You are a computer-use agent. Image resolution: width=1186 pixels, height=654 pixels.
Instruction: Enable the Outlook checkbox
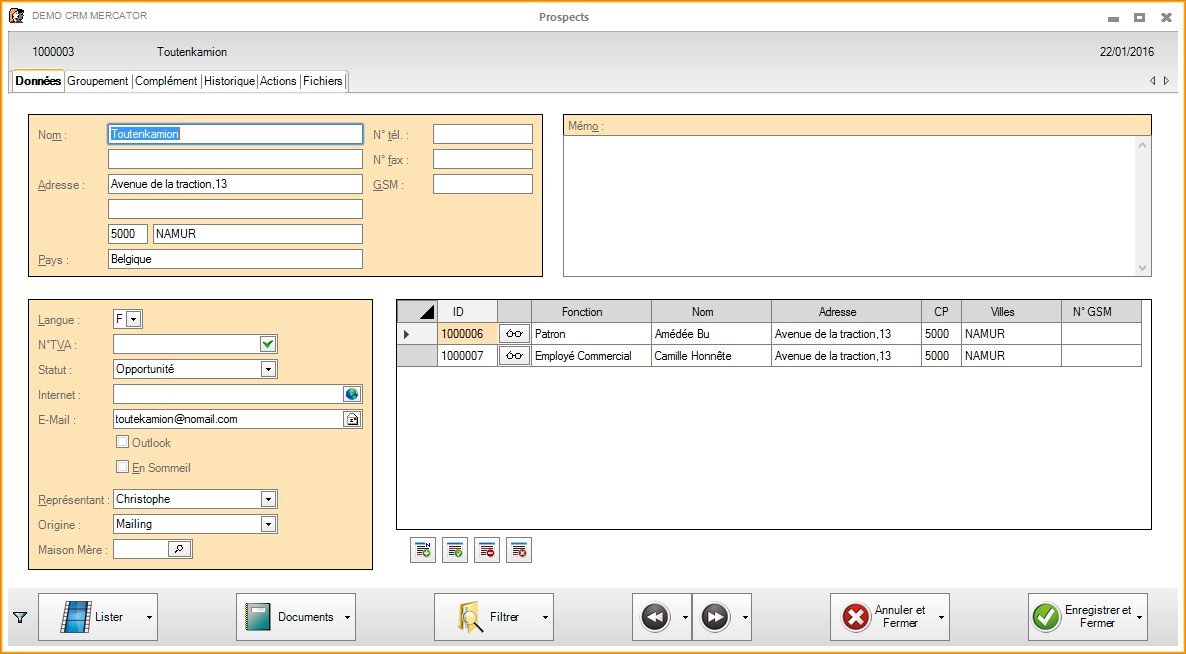pos(123,442)
